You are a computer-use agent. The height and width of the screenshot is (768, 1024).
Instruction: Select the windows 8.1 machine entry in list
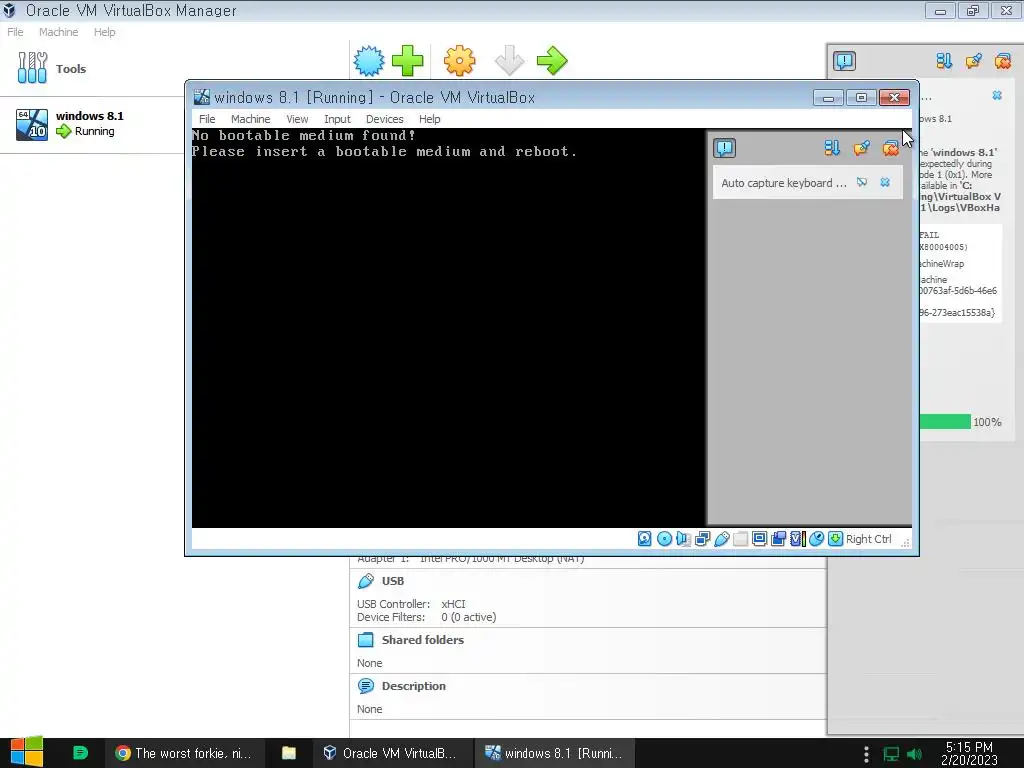click(92, 124)
